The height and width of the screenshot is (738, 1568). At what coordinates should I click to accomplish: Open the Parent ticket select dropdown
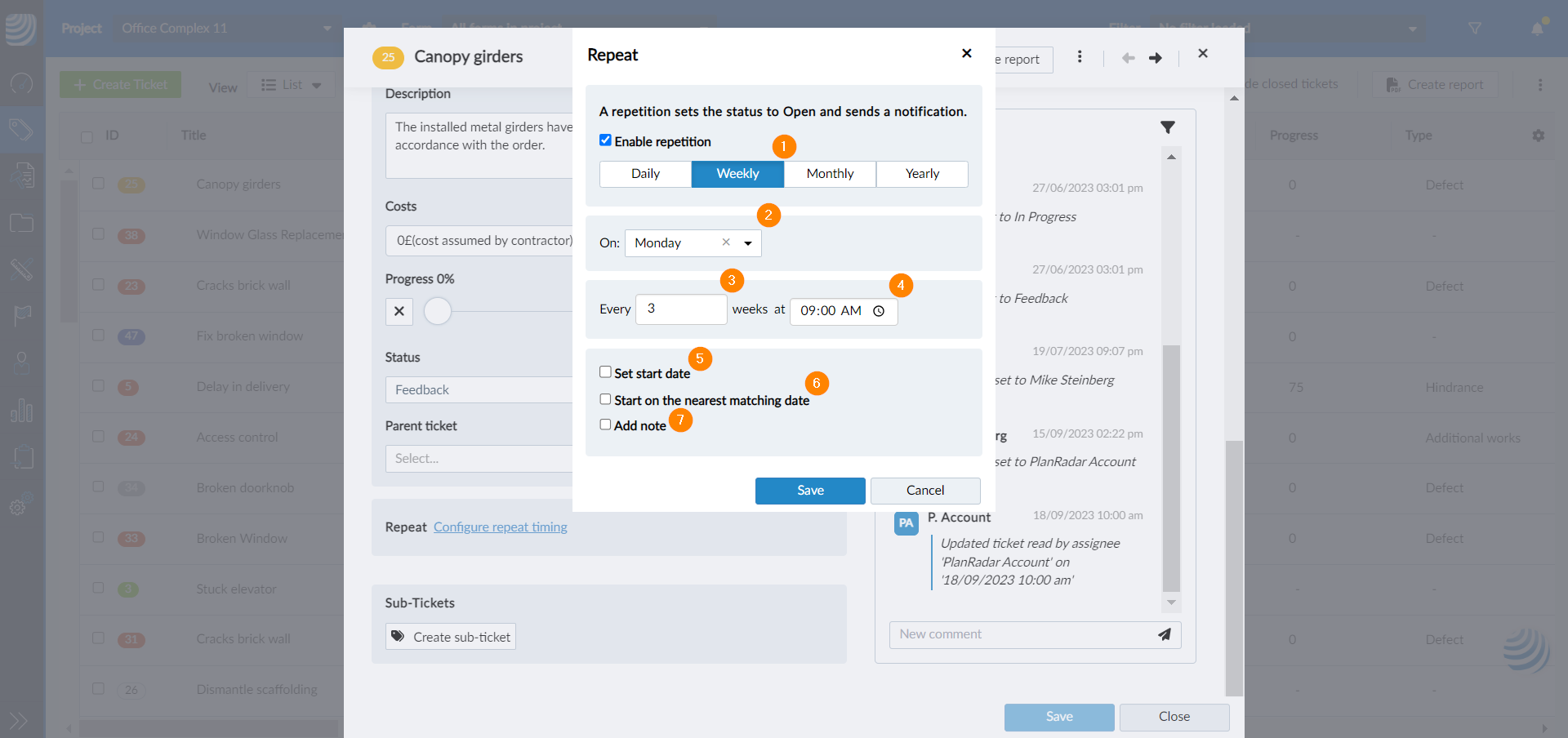(x=479, y=459)
